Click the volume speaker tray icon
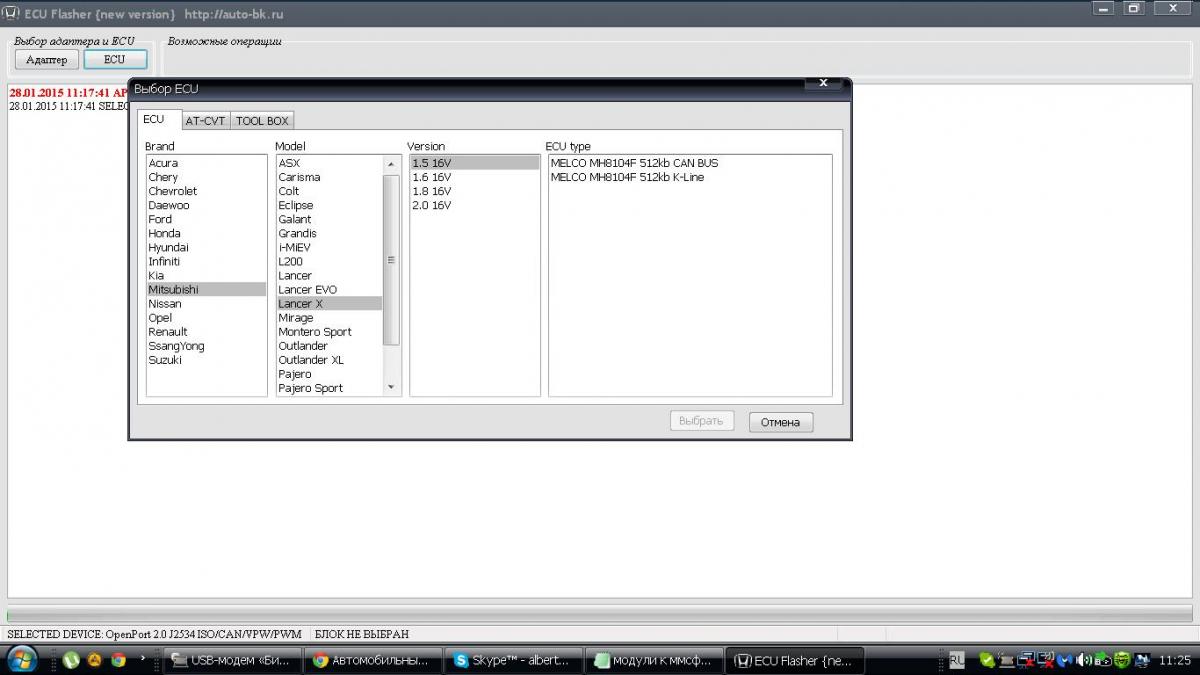The height and width of the screenshot is (675, 1200). pyautogui.click(x=1083, y=660)
